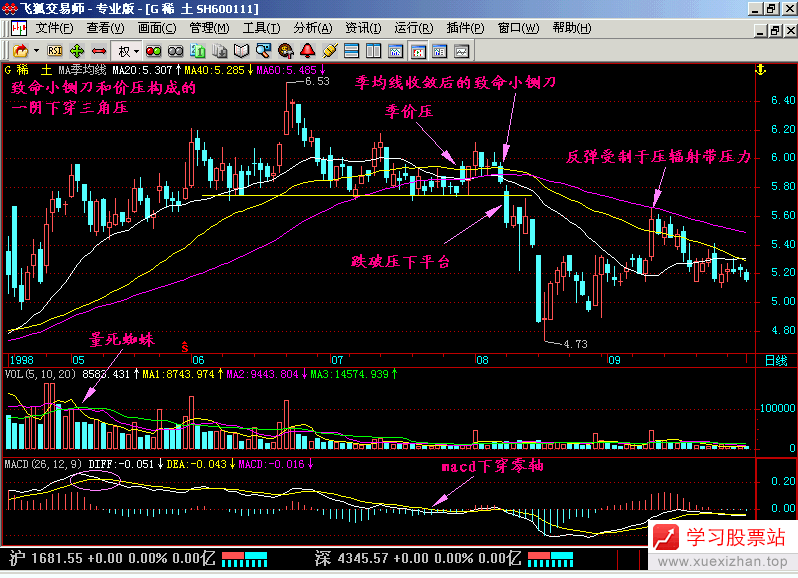
Task: Click the yellow anchor icon at chart corner
Action: click(x=760, y=70)
